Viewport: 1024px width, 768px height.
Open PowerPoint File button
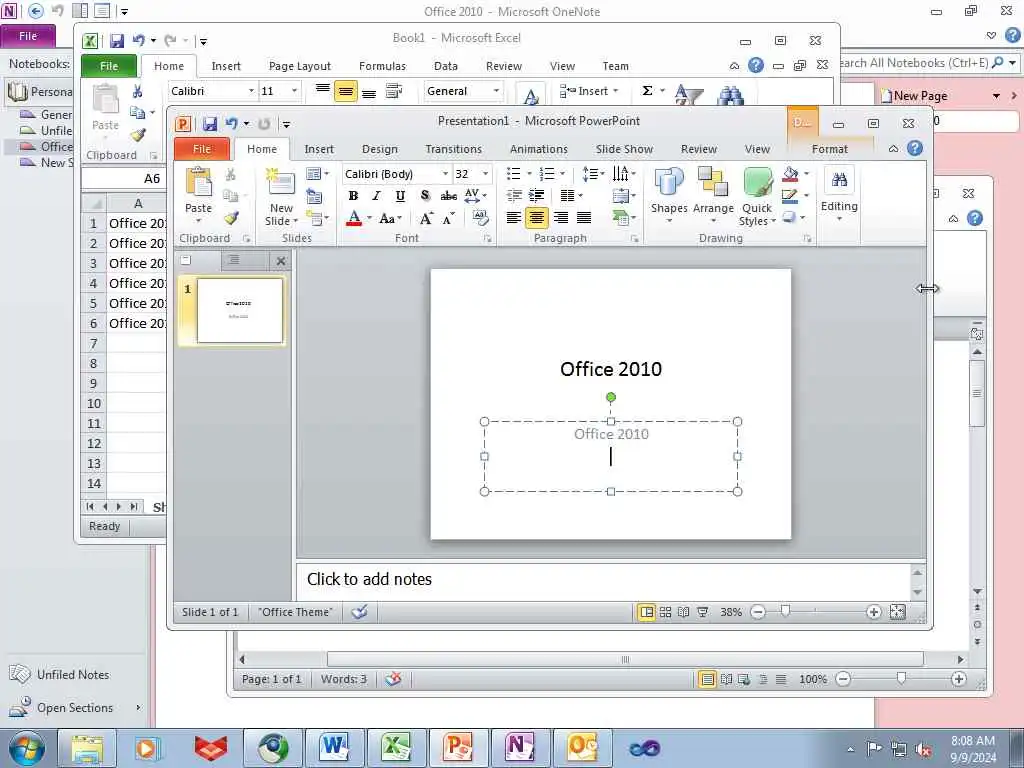point(202,149)
